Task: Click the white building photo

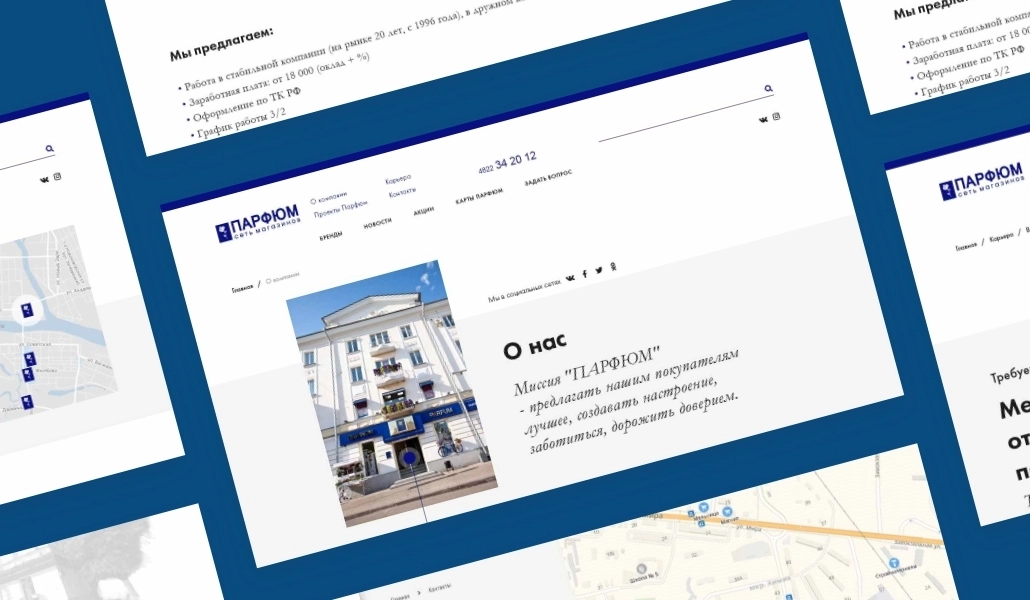Action: (x=392, y=395)
